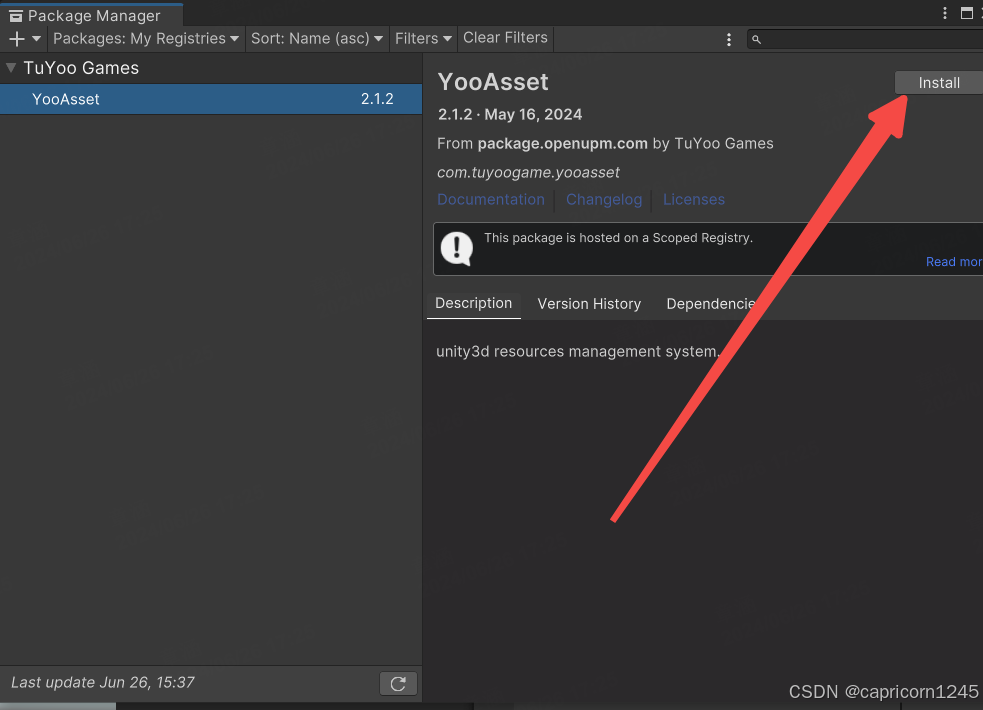Viewport: 983px width, 710px height.
Task: Click the Clear Filters button
Action: click(505, 38)
